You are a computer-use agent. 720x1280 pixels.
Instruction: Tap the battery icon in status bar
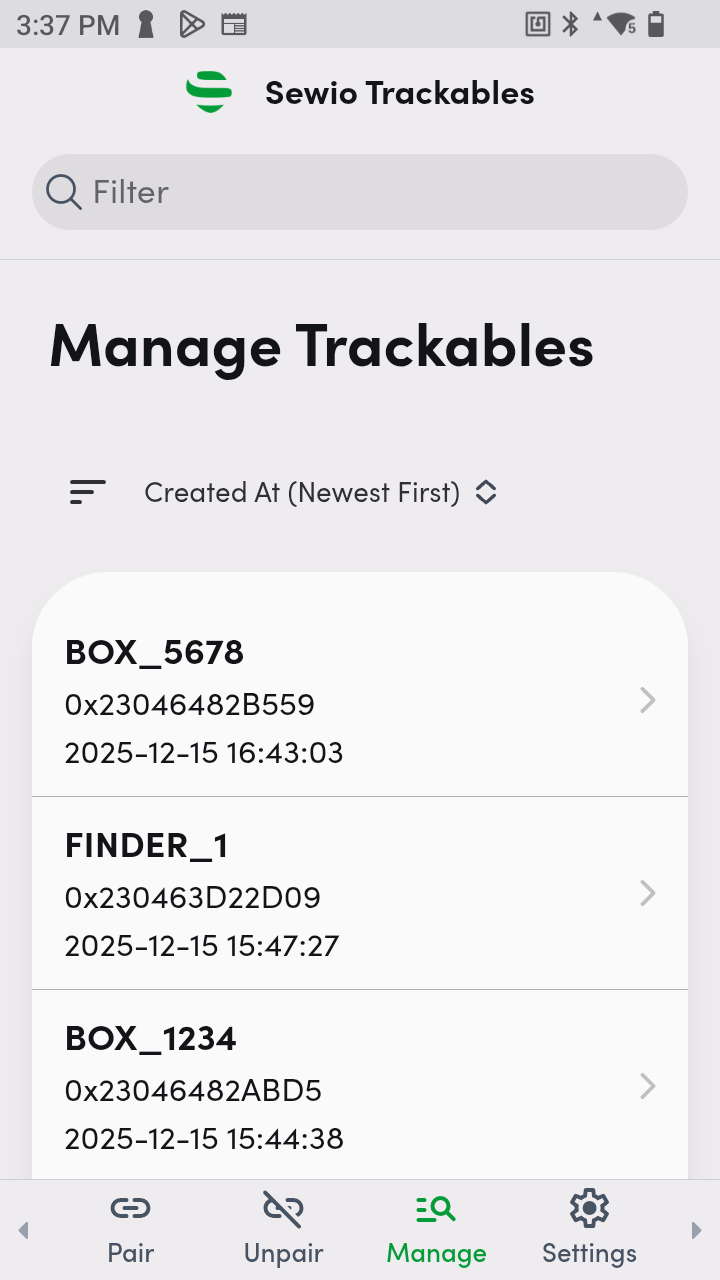point(656,24)
